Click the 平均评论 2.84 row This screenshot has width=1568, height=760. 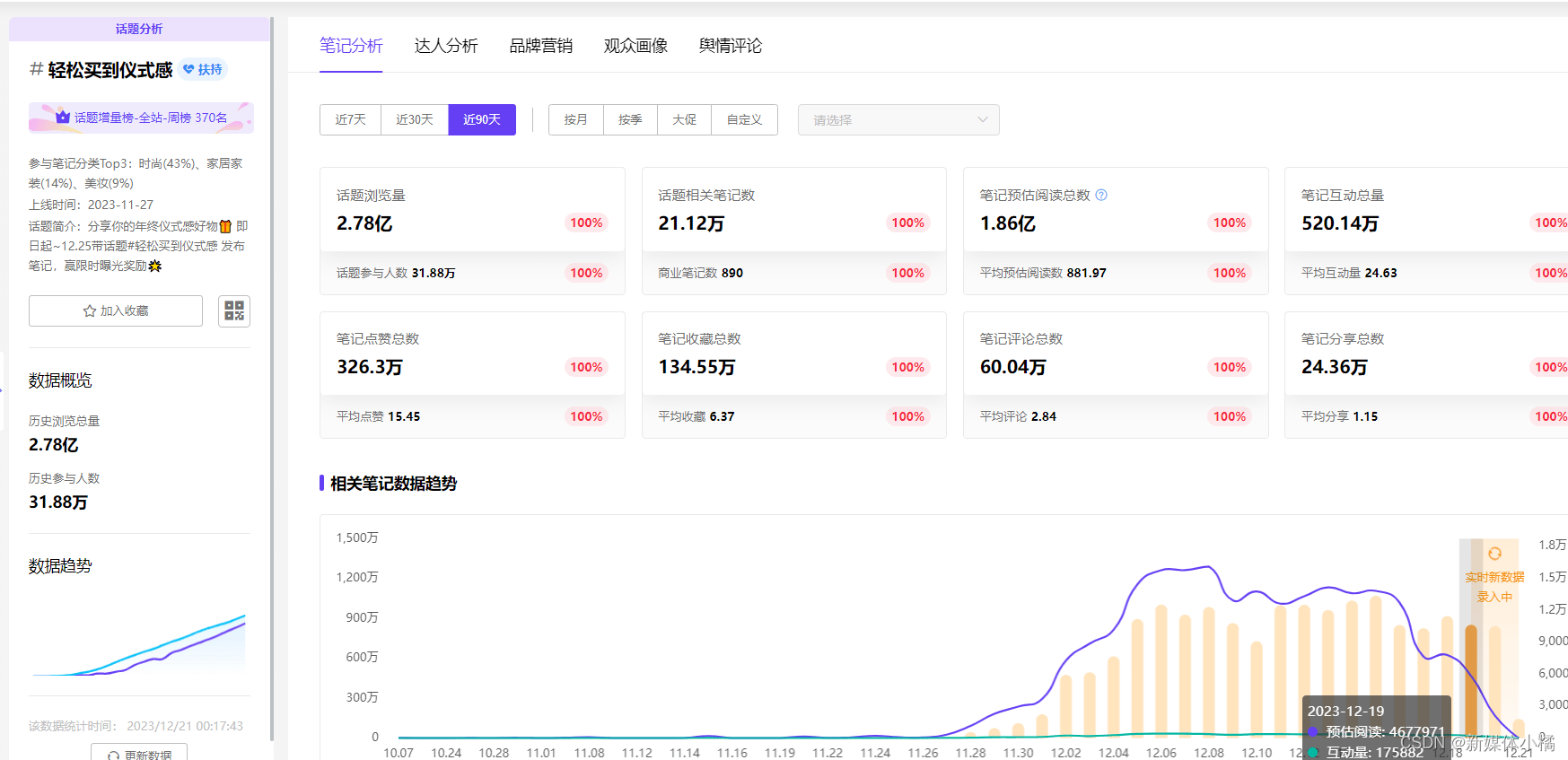point(1116,416)
